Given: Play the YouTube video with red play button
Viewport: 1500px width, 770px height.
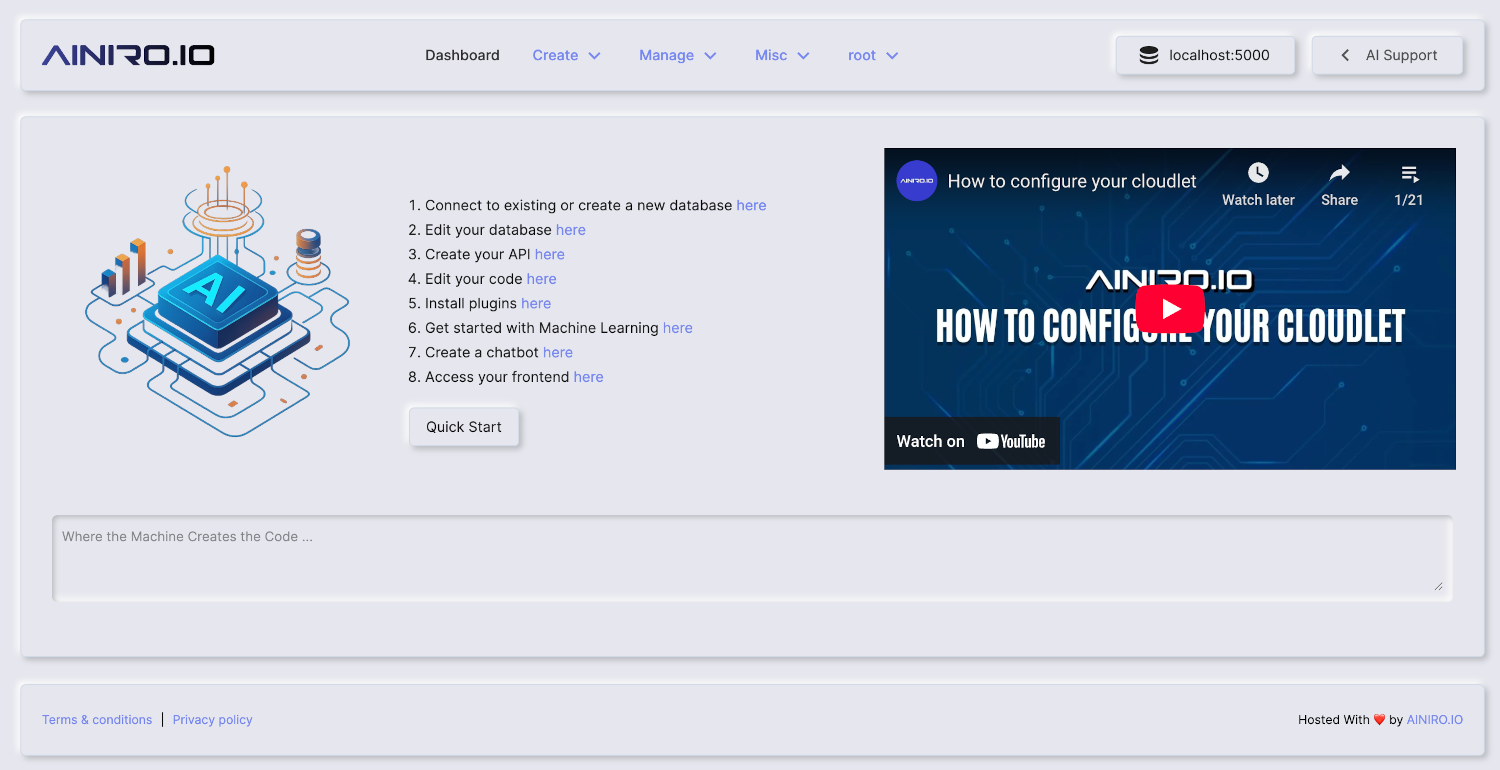Looking at the screenshot, I should click(1170, 309).
